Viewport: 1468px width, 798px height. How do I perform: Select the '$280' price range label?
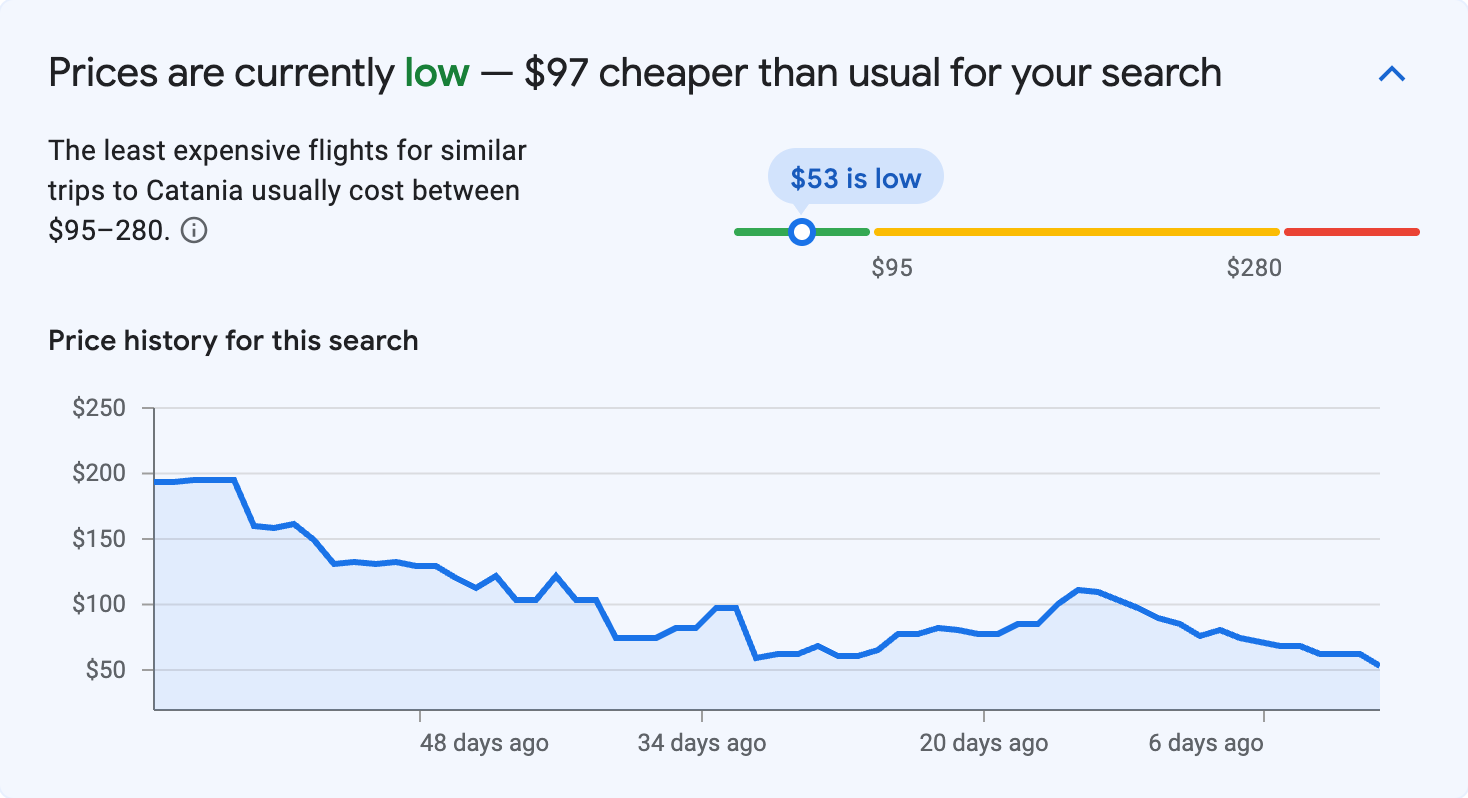(x=1256, y=267)
